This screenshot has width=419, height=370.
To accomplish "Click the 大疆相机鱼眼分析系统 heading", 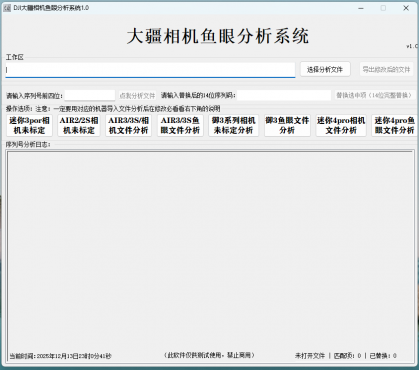I will point(218,36).
